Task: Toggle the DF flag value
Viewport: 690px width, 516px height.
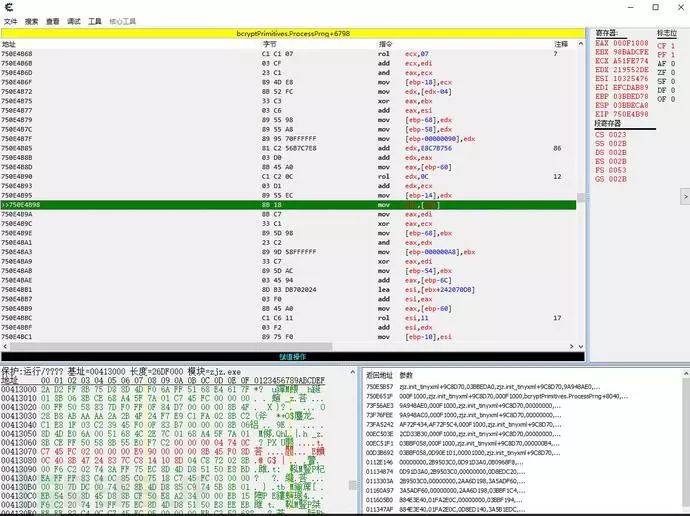Action: coord(666,90)
